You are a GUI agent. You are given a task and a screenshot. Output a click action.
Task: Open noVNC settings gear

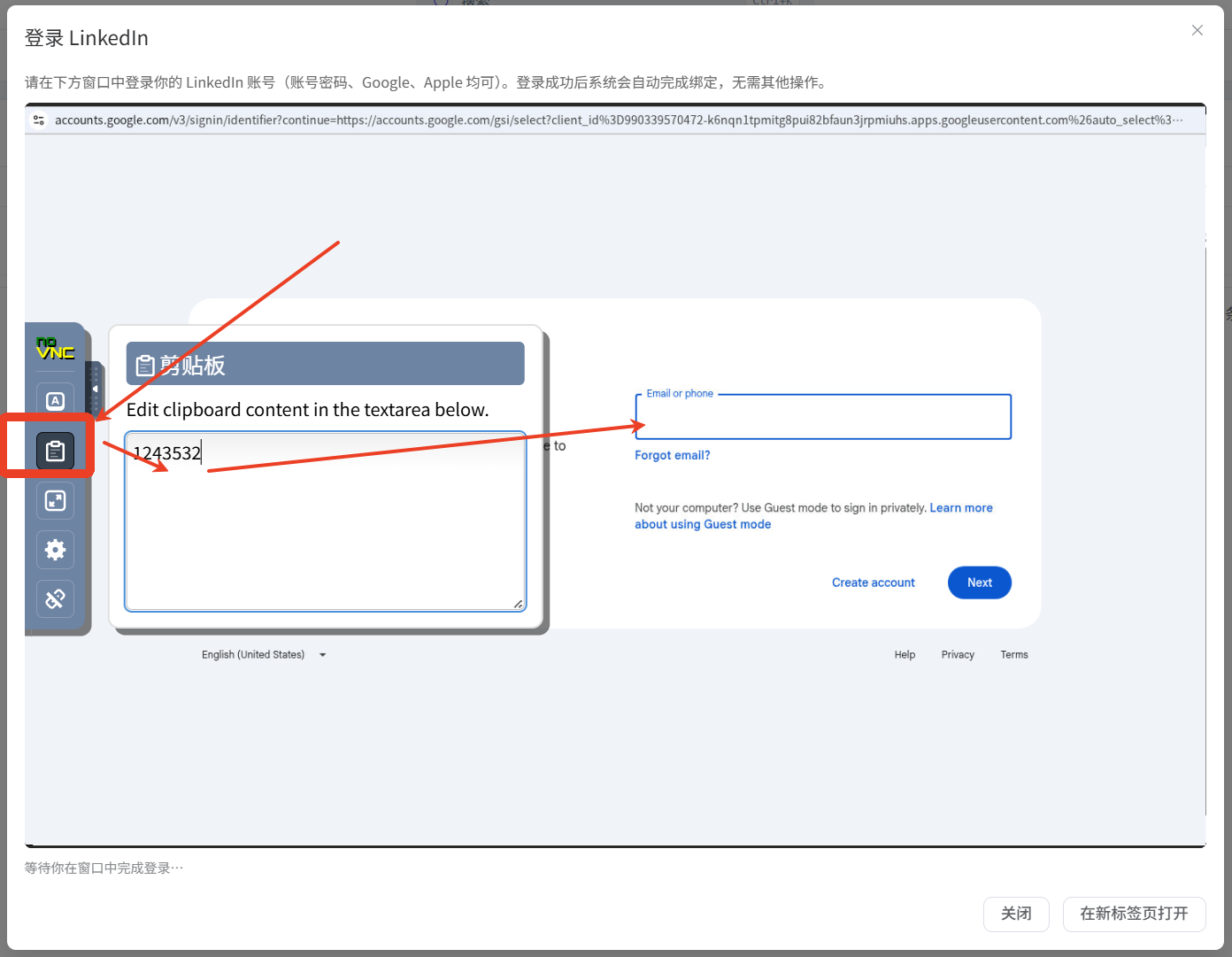coord(55,550)
